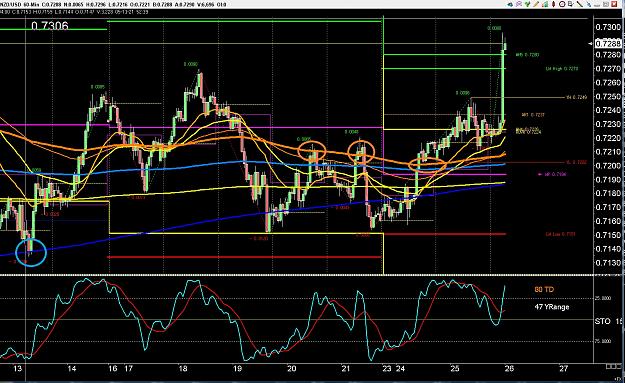625x383 pixels.
Task: Select the yellow pencil drawing tool
Action: 536,4
